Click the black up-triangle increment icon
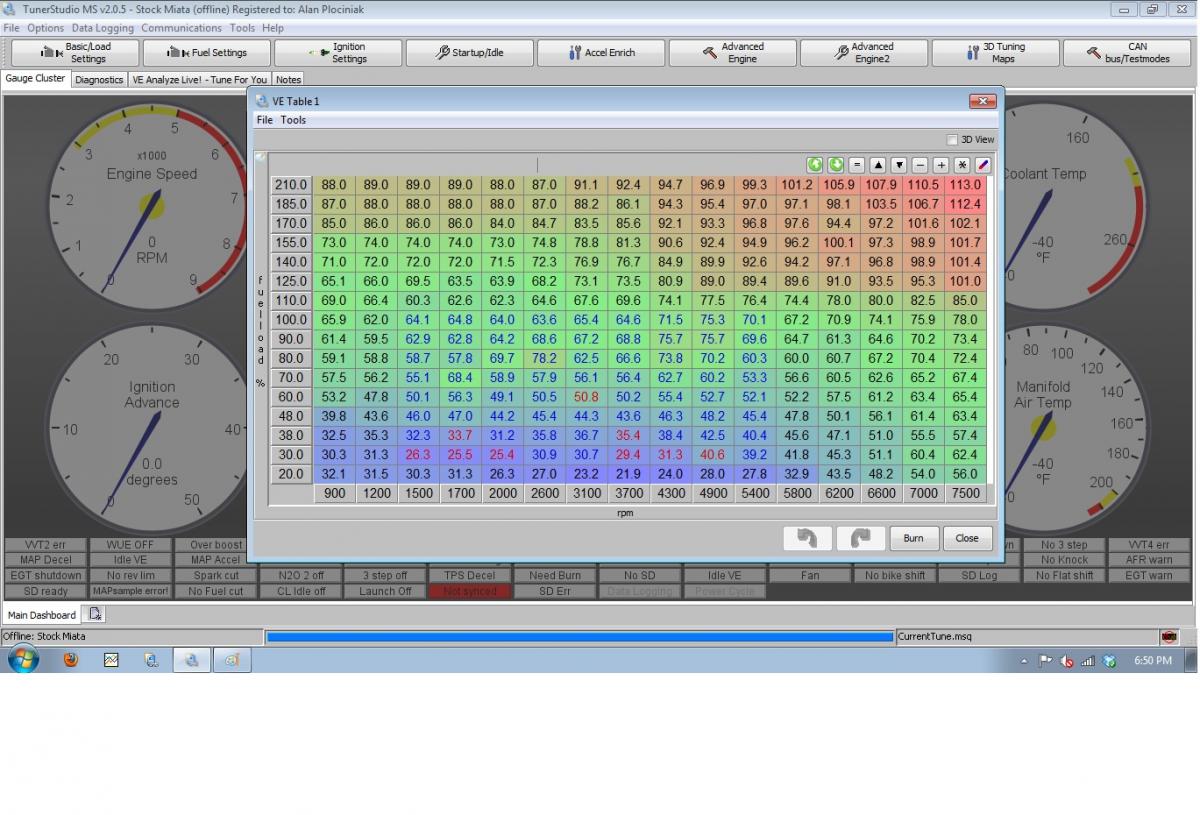 coord(878,165)
